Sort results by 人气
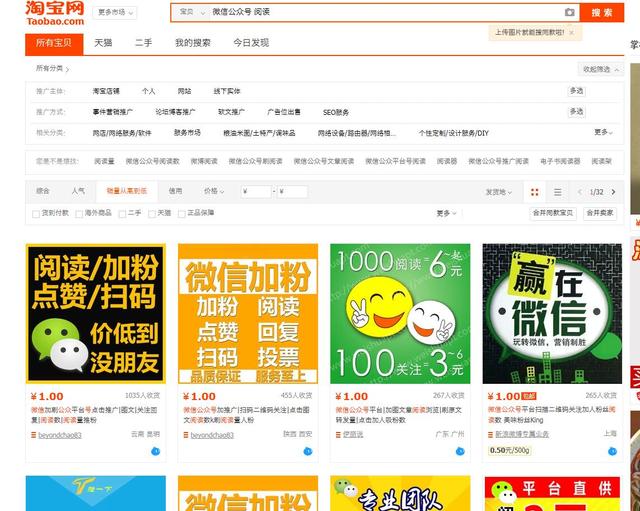640x511 pixels. 78,191
